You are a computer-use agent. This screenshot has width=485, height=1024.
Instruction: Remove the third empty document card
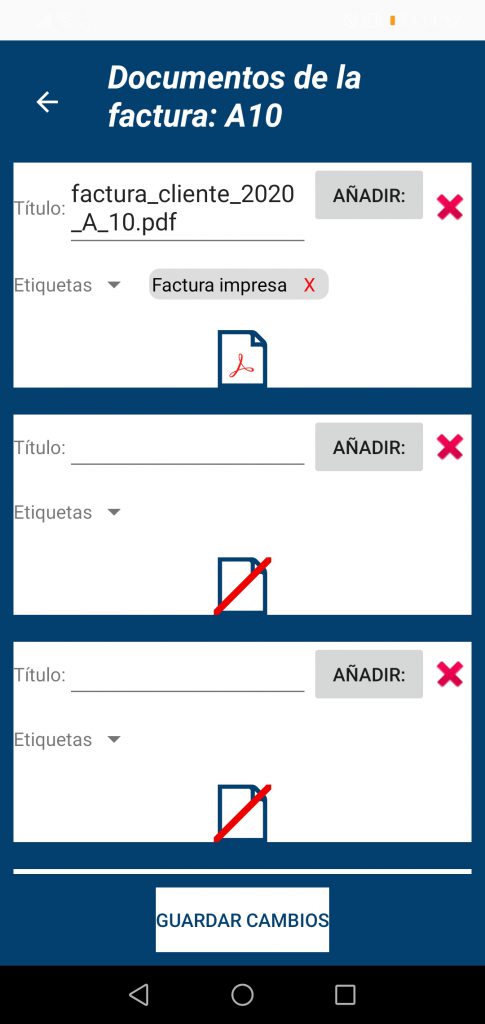click(x=450, y=674)
